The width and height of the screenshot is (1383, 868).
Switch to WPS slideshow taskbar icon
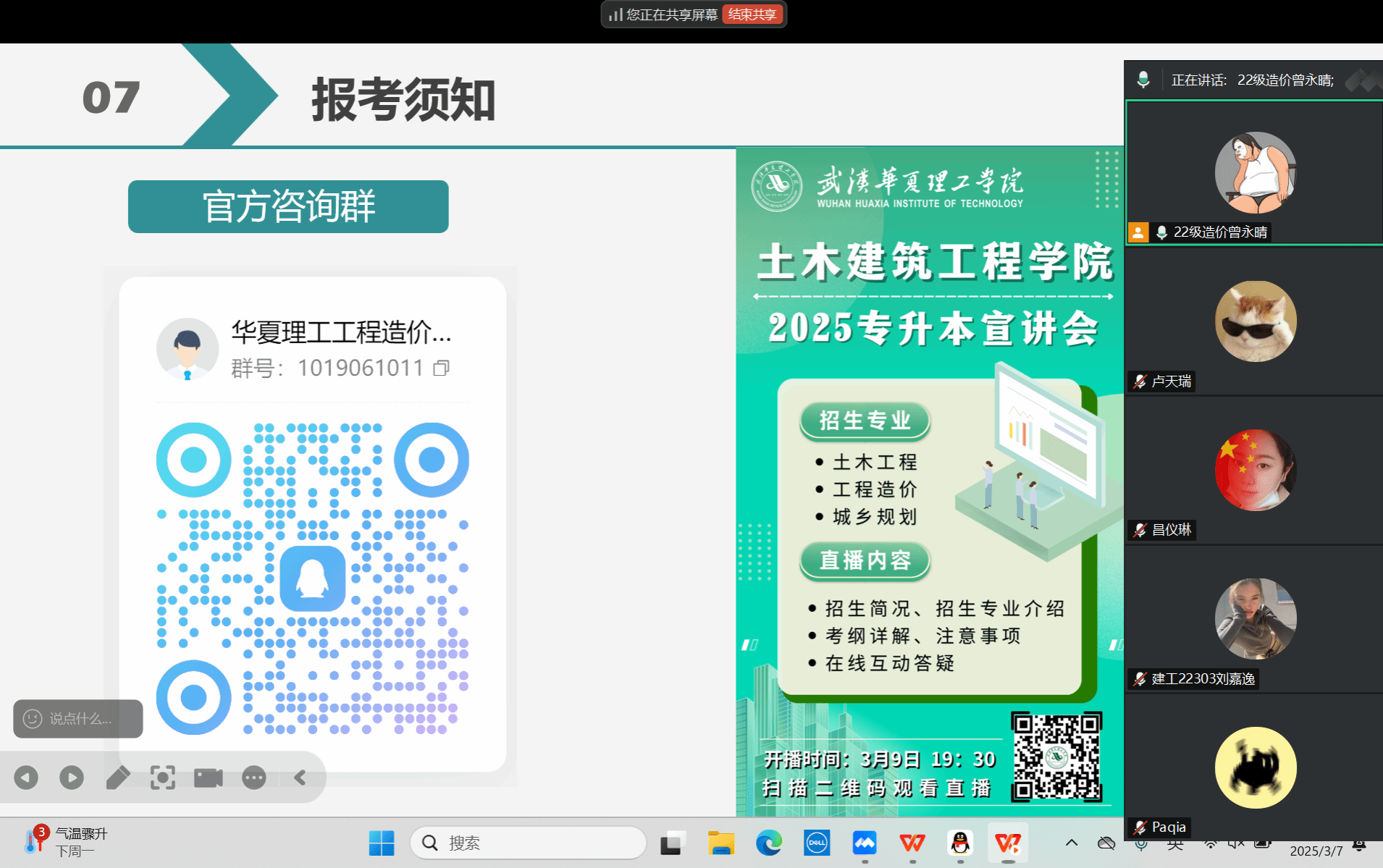pos(1008,843)
